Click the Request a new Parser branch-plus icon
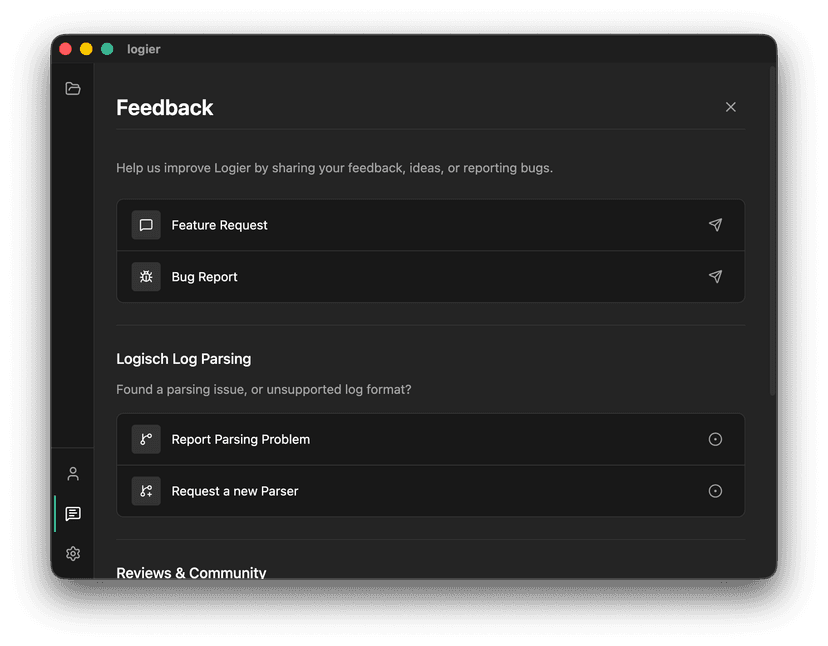The height and width of the screenshot is (646, 828). (x=146, y=491)
